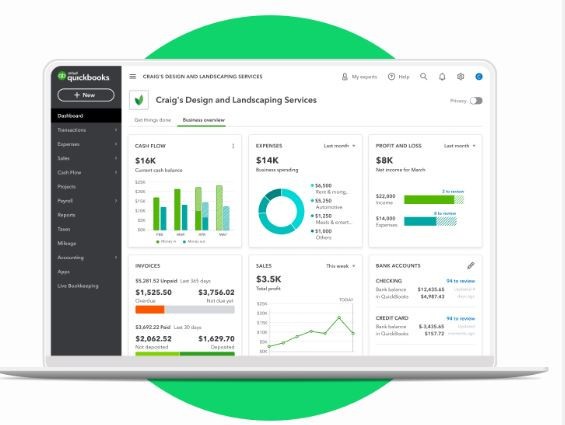Click the Credit Card 94 to review link

tap(461, 319)
